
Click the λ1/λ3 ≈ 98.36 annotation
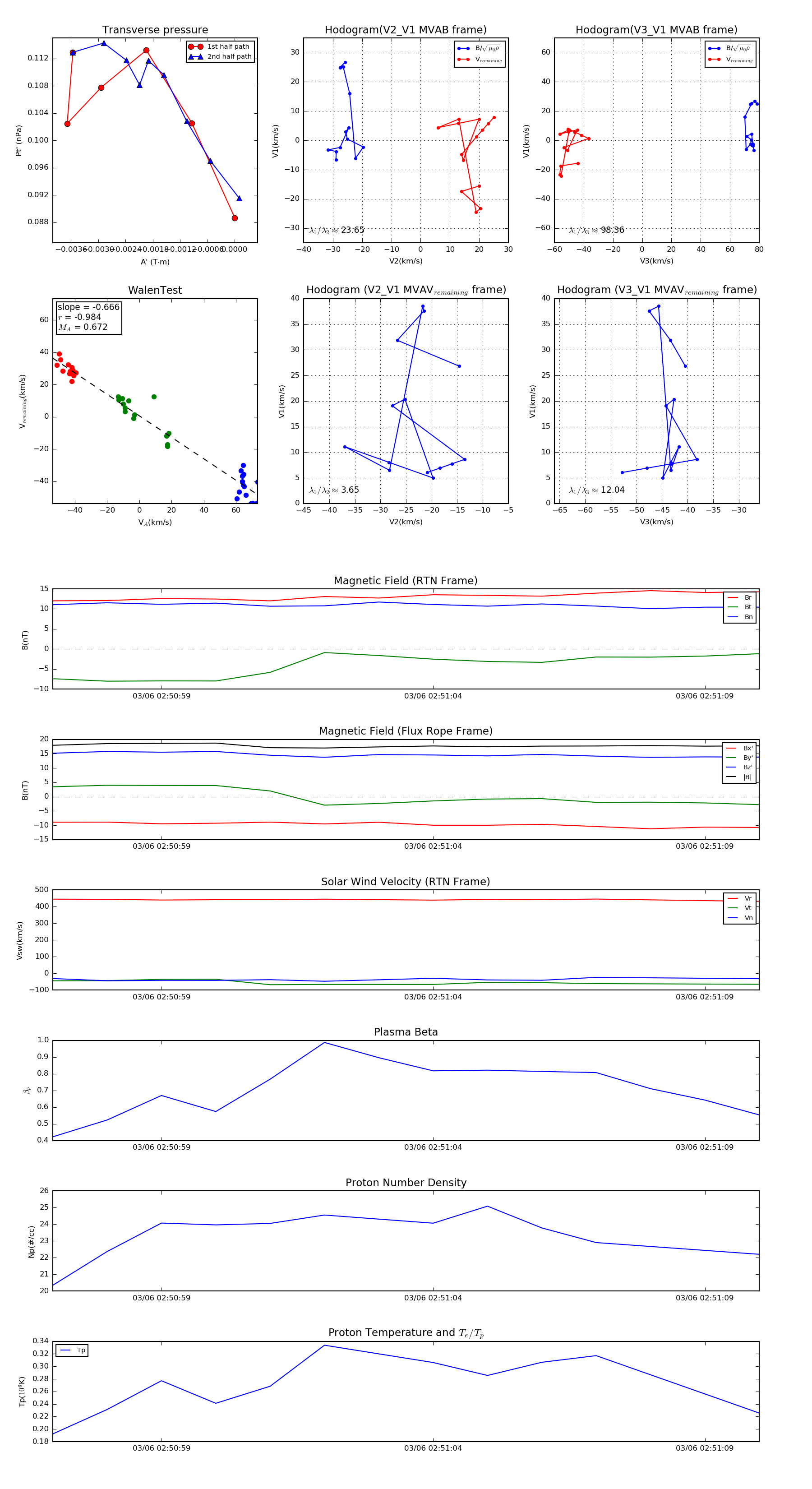(597, 230)
